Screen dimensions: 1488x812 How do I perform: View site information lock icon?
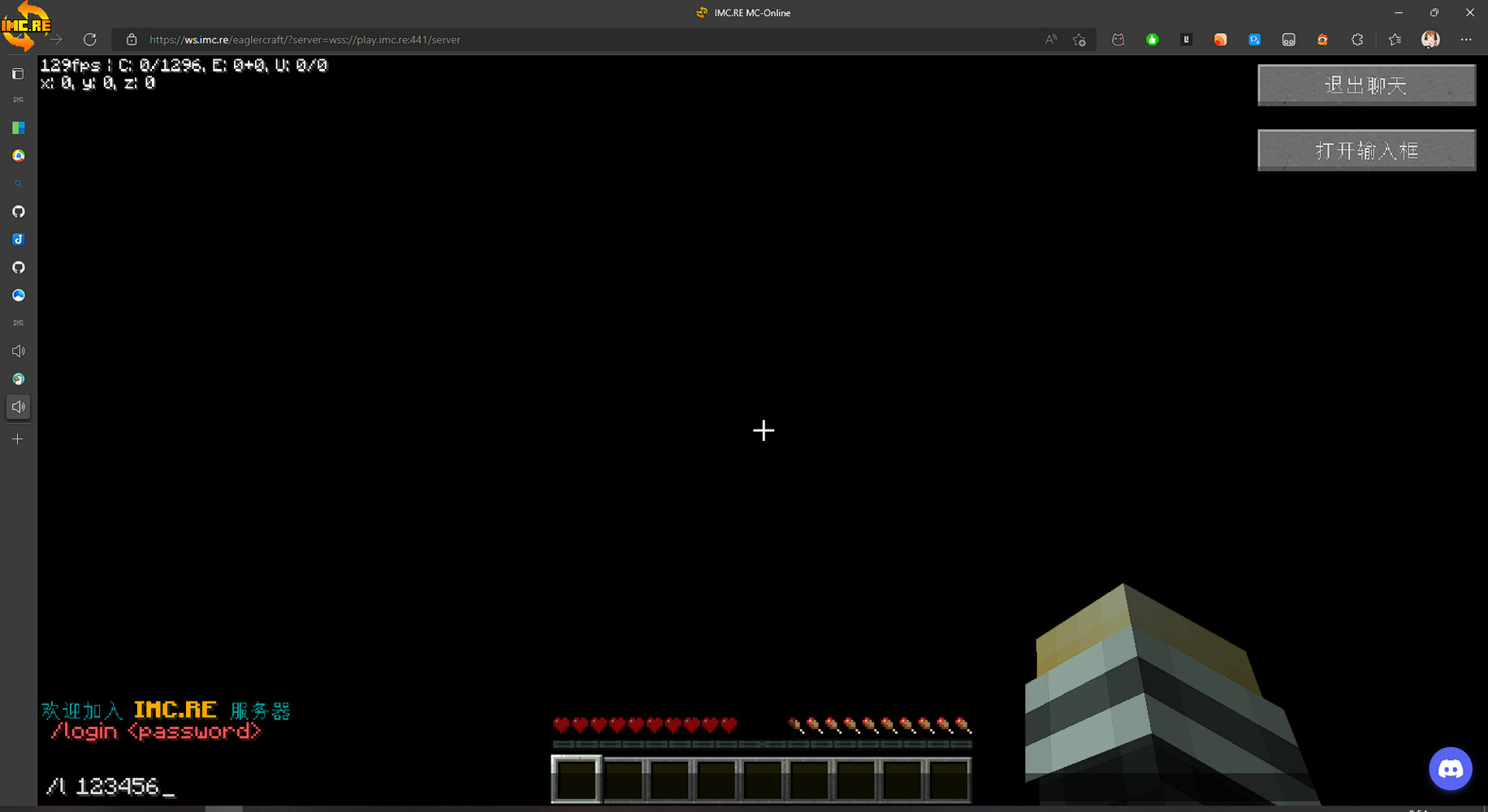tap(132, 40)
